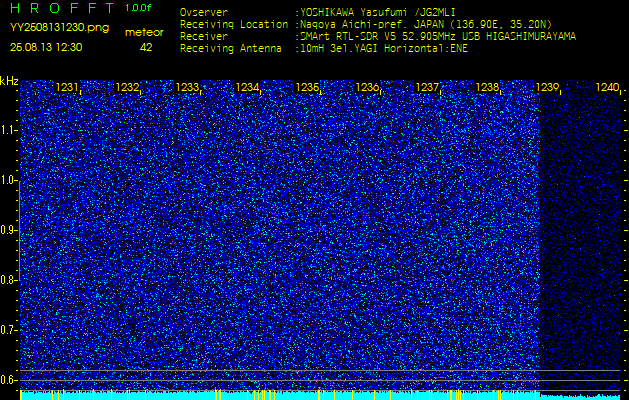Click the 1233 time marker
Image resolution: width=629 pixels, height=400 pixels.
tap(187, 87)
